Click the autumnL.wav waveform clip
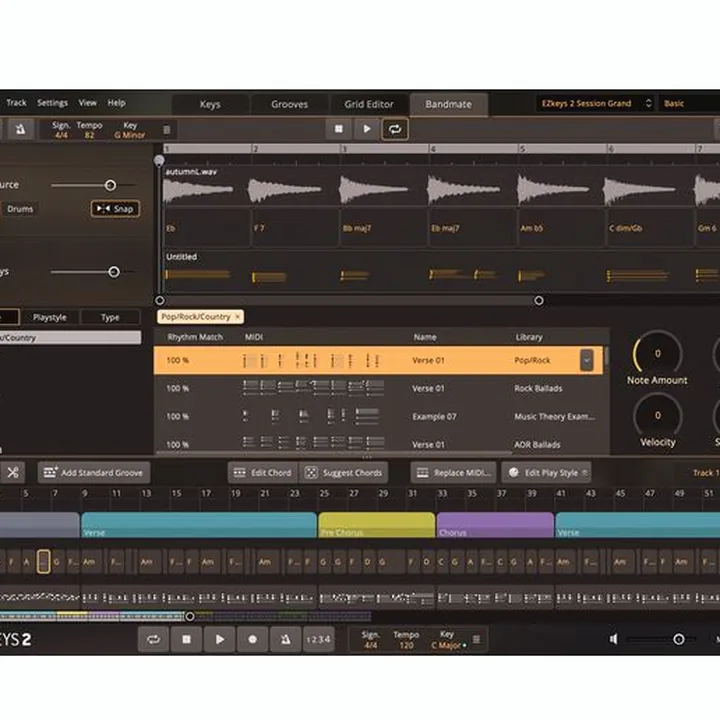This screenshot has width=720, height=720. (x=197, y=189)
